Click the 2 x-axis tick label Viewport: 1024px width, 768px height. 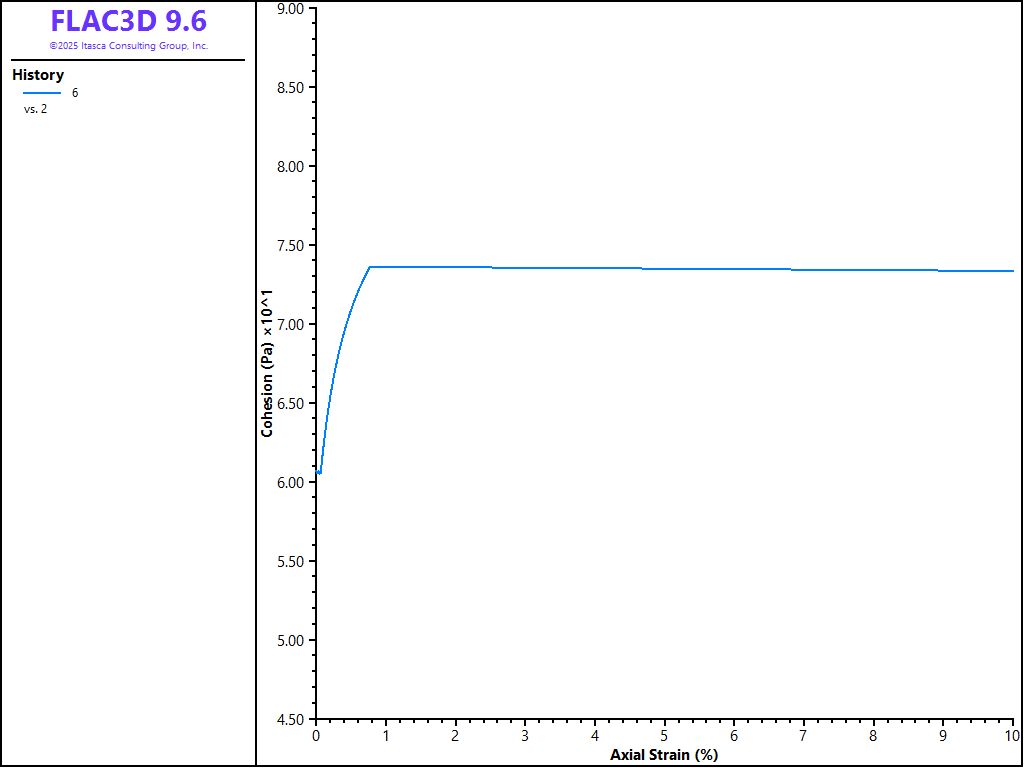click(x=455, y=736)
